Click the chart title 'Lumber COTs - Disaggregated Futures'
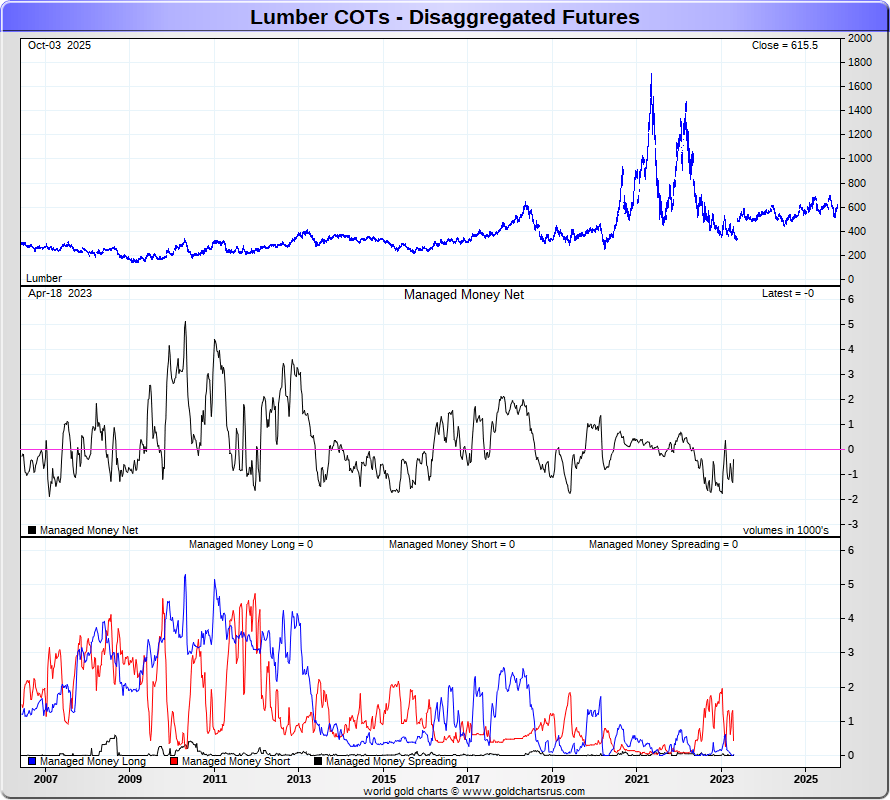Screen dimensions: 890x800 point(444,17)
